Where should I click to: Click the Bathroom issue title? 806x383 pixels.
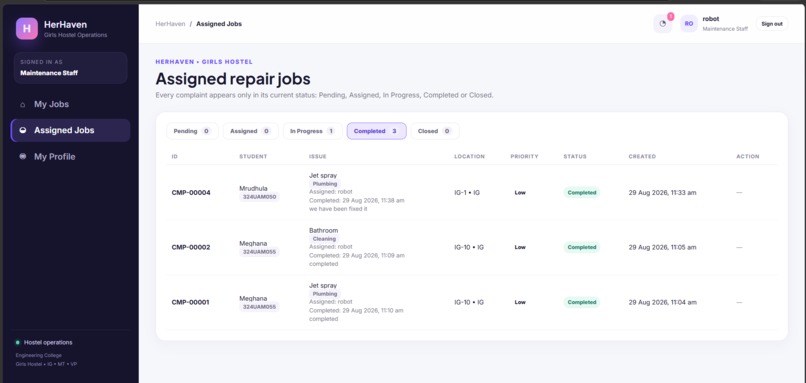pos(323,230)
